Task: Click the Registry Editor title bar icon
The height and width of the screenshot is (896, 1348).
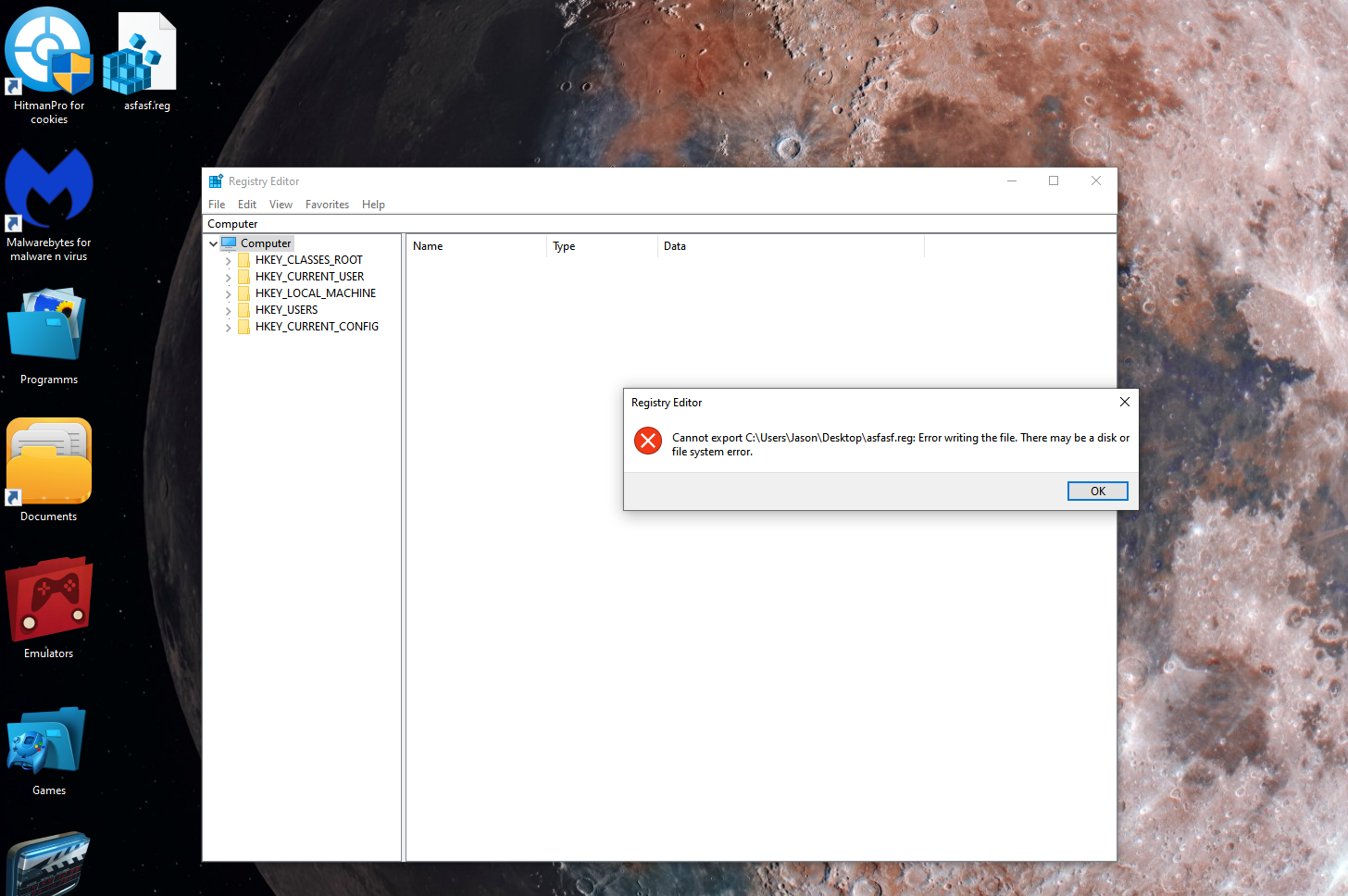Action: click(216, 181)
